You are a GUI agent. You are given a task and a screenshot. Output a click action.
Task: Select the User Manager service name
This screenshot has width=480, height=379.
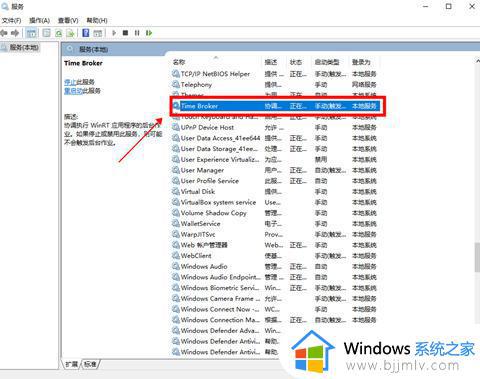pyautogui.click(x=202, y=170)
